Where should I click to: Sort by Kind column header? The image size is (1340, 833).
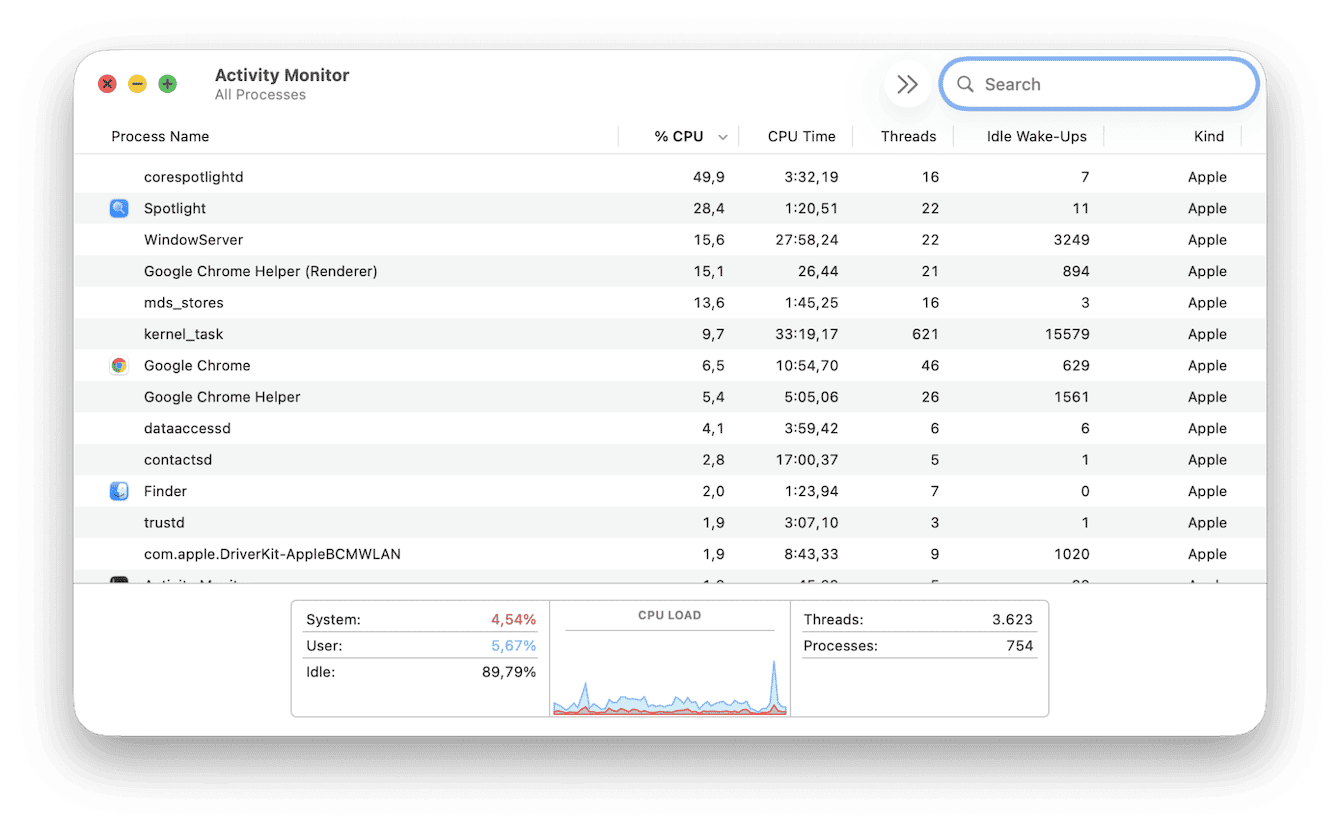1209,137
